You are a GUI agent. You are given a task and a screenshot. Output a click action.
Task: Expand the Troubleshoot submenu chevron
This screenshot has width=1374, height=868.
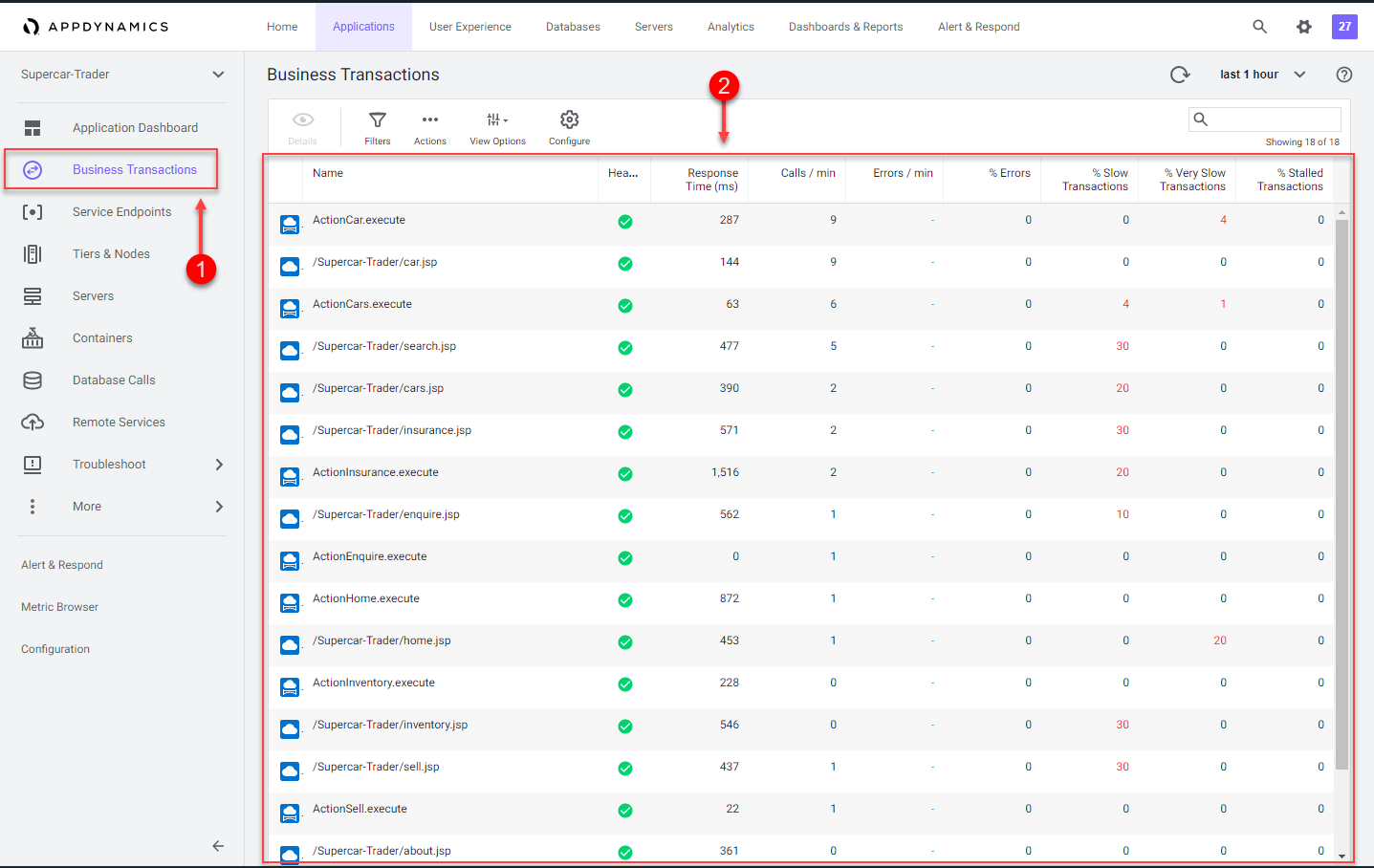pos(219,465)
